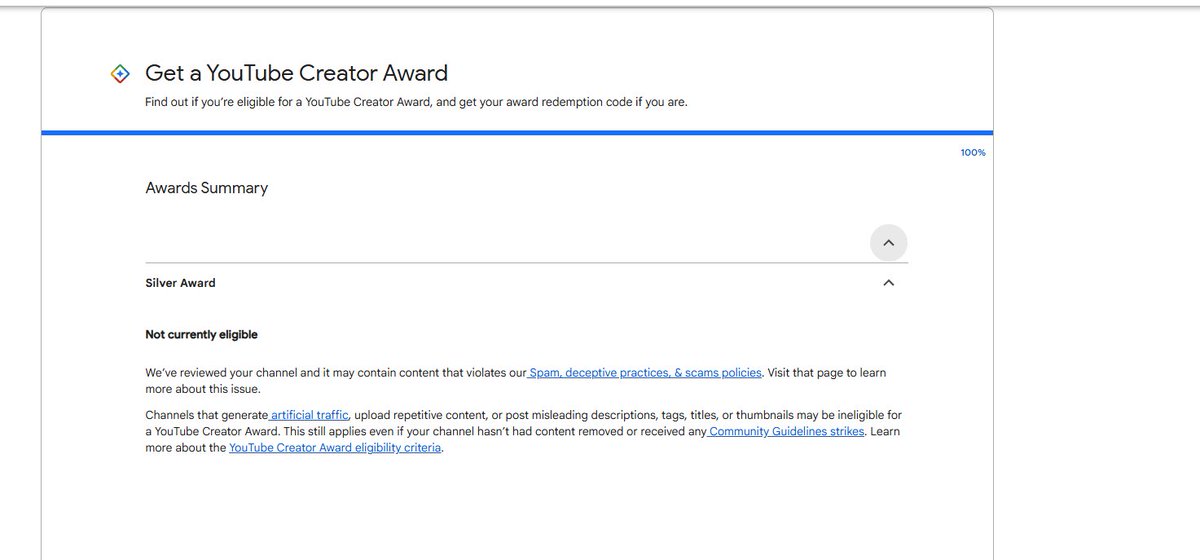This screenshot has width=1200, height=560.
Task: Open YouTube Creator Award eligibility criteria link
Action: coord(335,448)
